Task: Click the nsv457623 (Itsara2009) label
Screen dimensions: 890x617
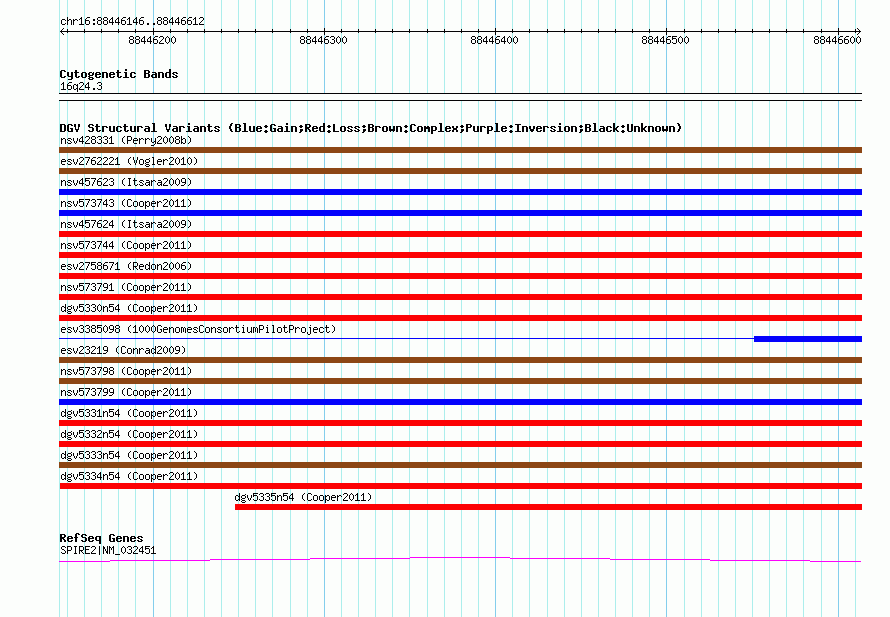Action: pyautogui.click(x=126, y=182)
